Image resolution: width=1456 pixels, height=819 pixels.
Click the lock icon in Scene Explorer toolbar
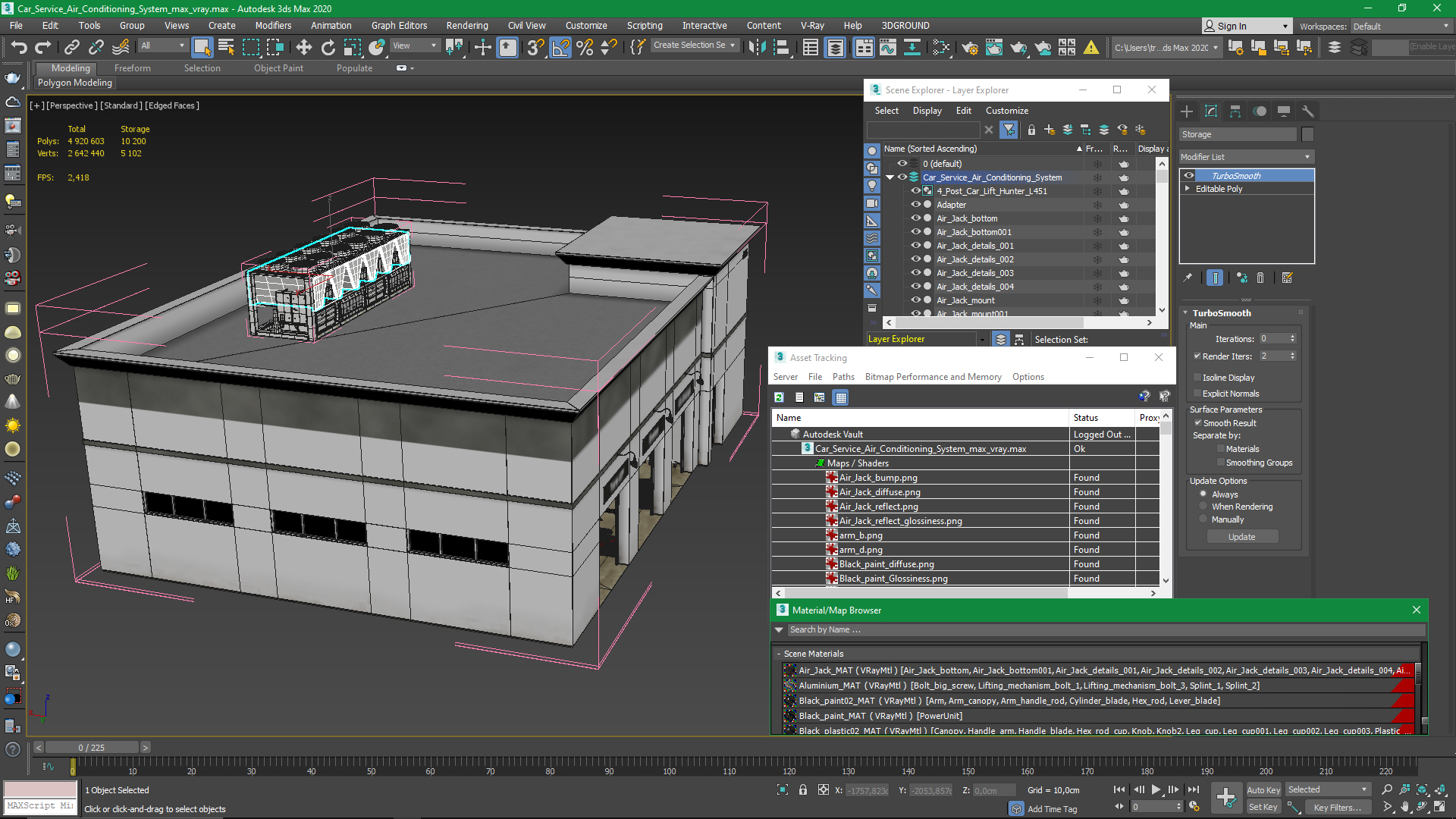coord(1031,130)
